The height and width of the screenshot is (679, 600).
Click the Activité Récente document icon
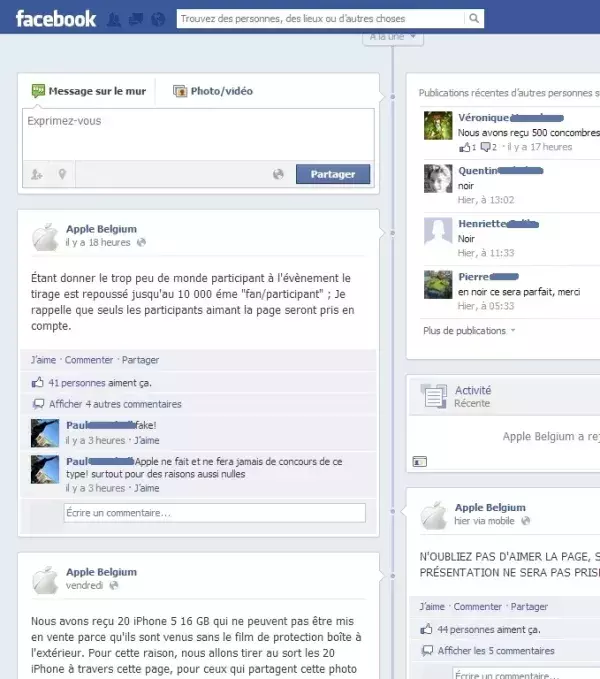[434, 396]
